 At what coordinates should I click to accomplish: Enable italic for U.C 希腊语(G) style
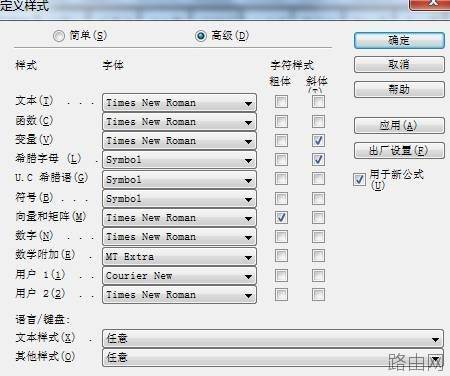(318, 179)
